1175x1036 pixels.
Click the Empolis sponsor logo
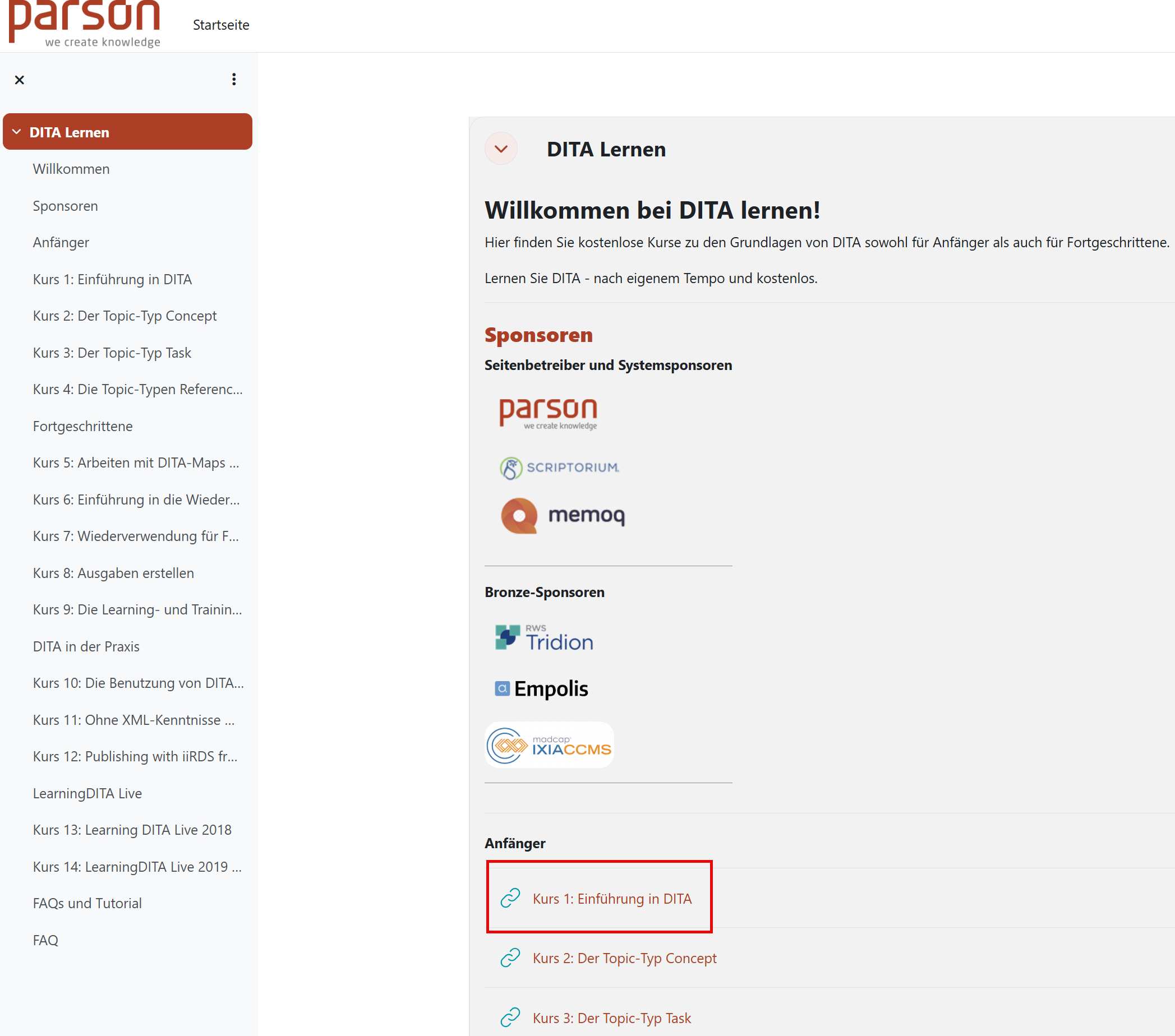[542, 688]
